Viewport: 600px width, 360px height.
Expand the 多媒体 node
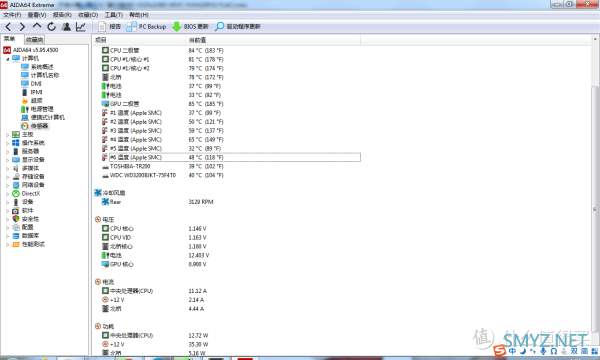pos(7,168)
